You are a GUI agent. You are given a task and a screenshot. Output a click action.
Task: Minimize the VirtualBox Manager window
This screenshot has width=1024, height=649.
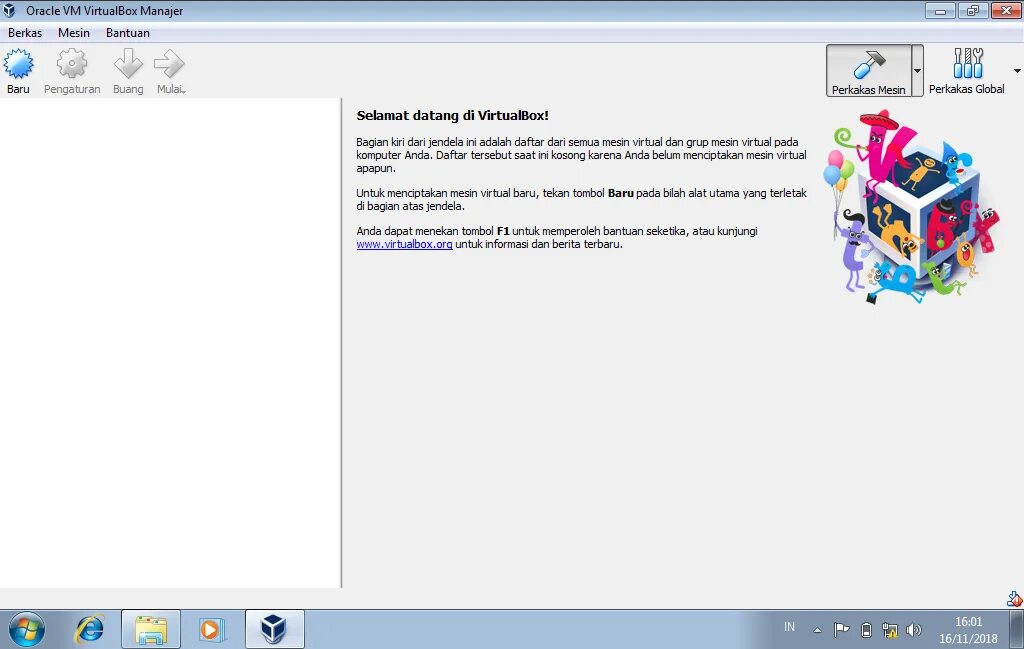[940, 10]
